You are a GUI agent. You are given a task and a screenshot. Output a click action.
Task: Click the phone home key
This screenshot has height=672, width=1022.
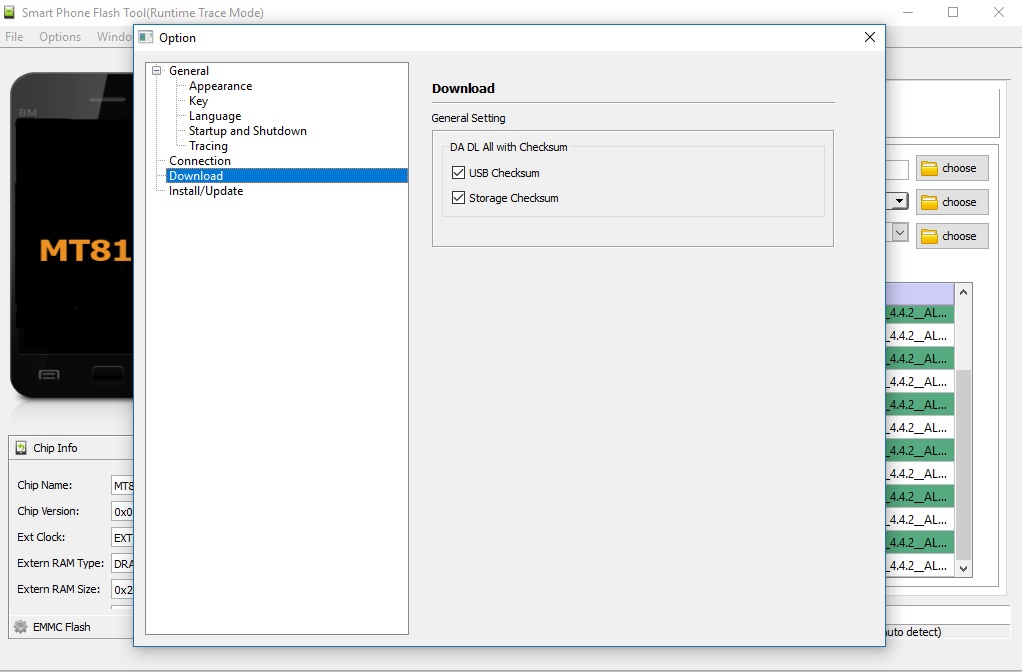108,374
